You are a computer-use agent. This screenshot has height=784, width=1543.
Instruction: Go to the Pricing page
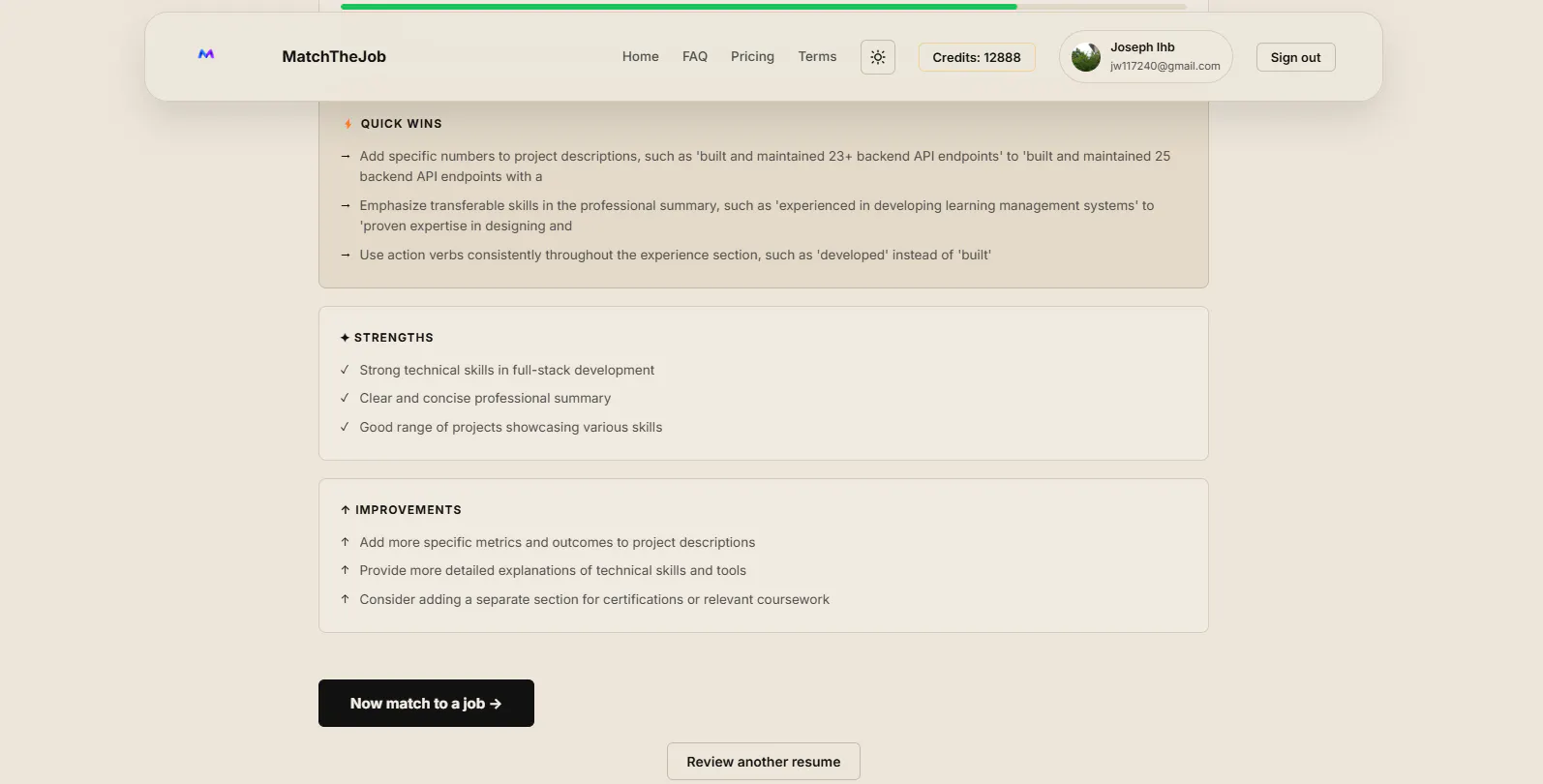(x=752, y=57)
